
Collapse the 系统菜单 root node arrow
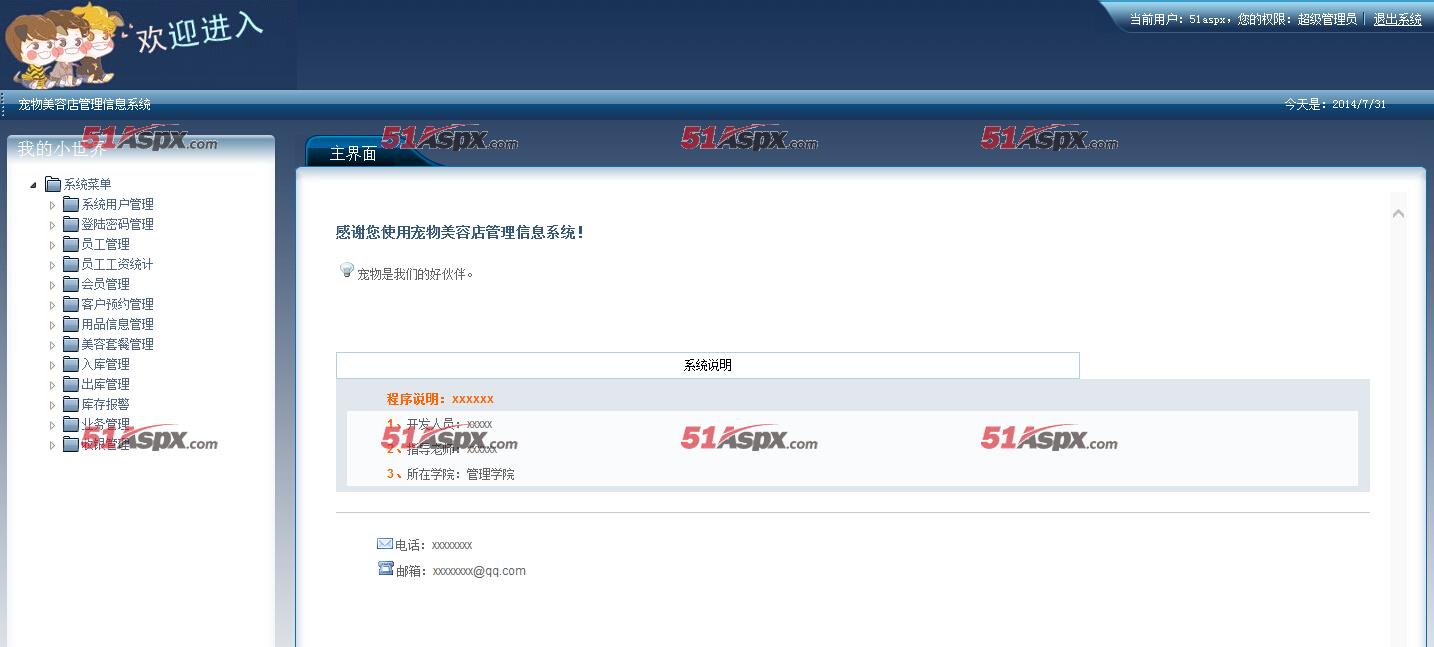(x=34, y=185)
